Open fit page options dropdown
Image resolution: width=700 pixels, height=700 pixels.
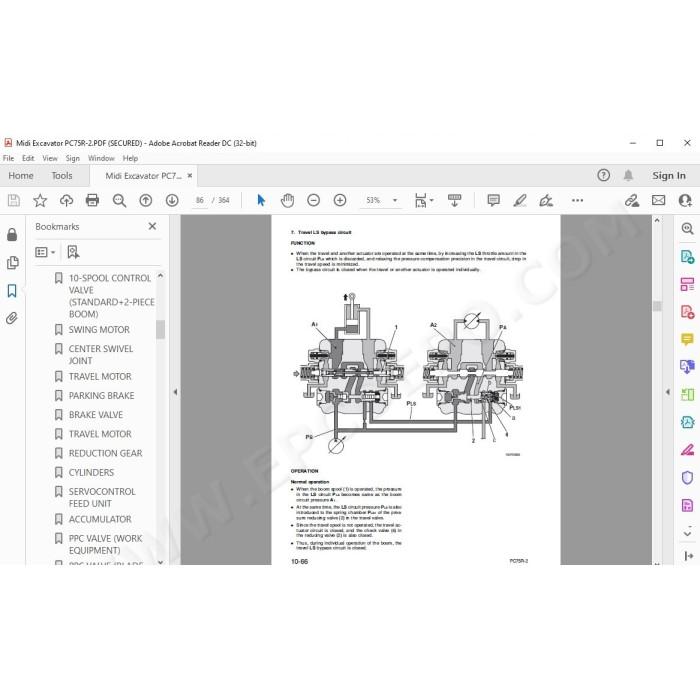(424, 200)
